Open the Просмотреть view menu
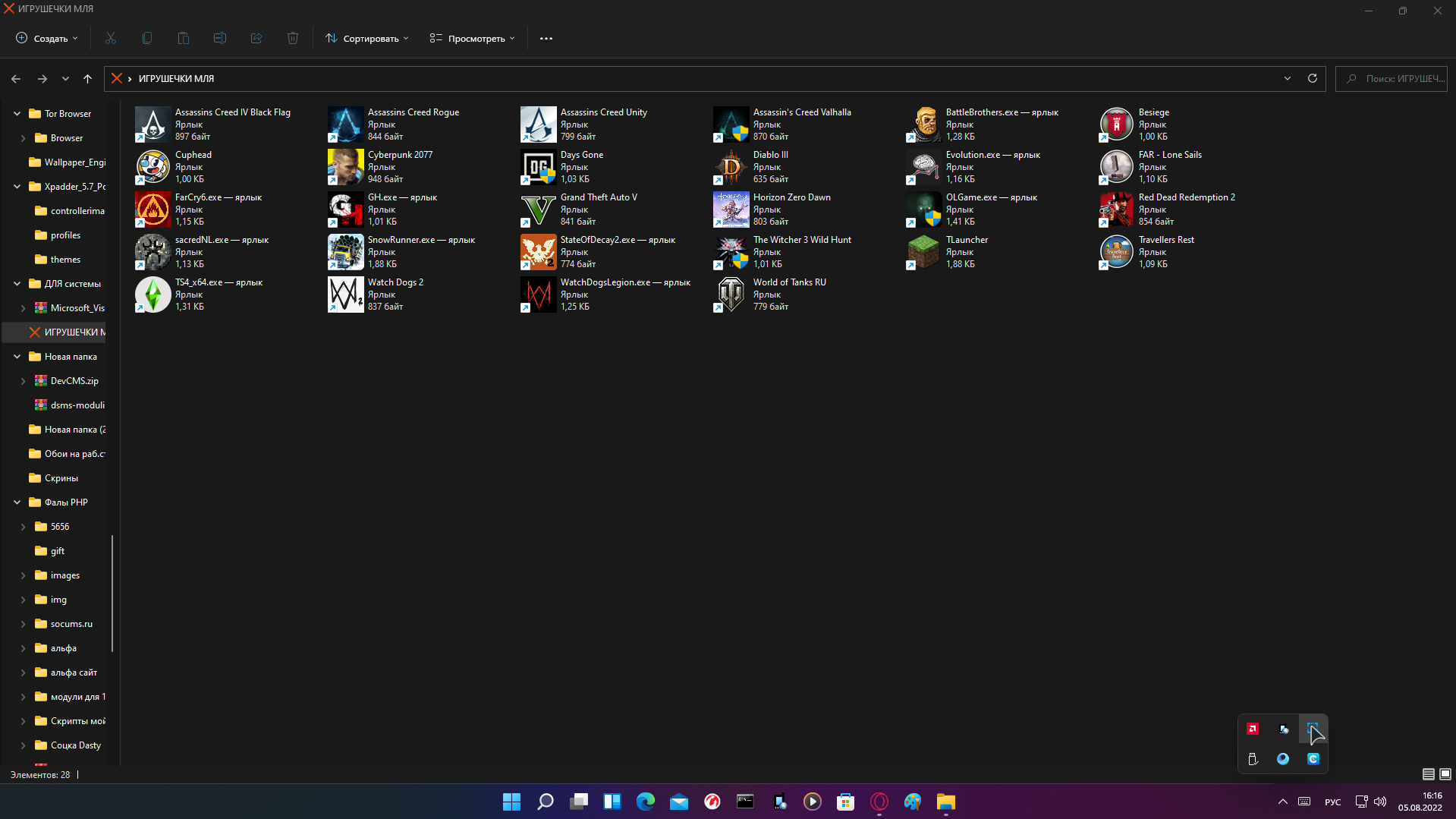 pyautogui.click(x=472, y=38)
